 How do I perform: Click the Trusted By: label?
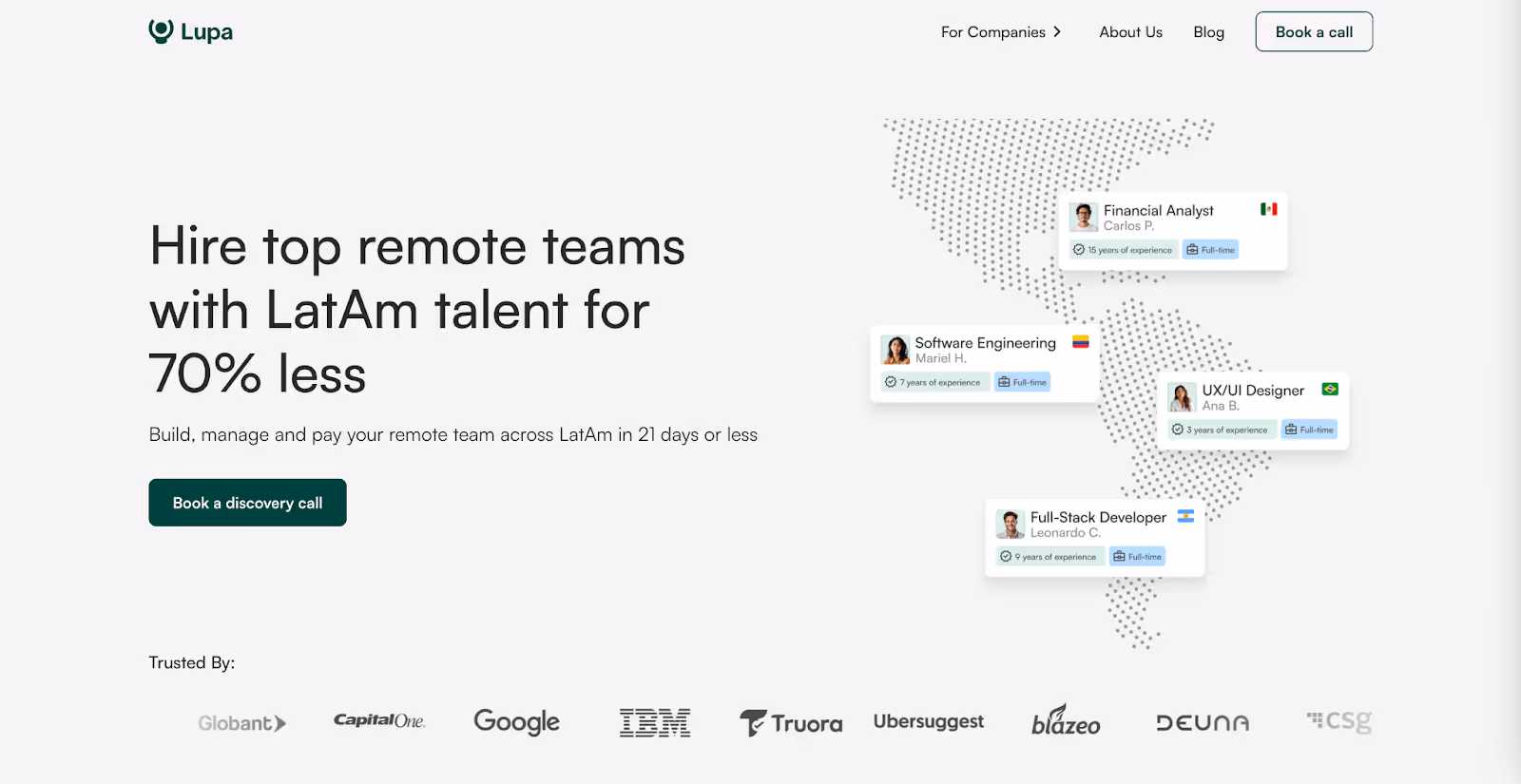[192, 662]
